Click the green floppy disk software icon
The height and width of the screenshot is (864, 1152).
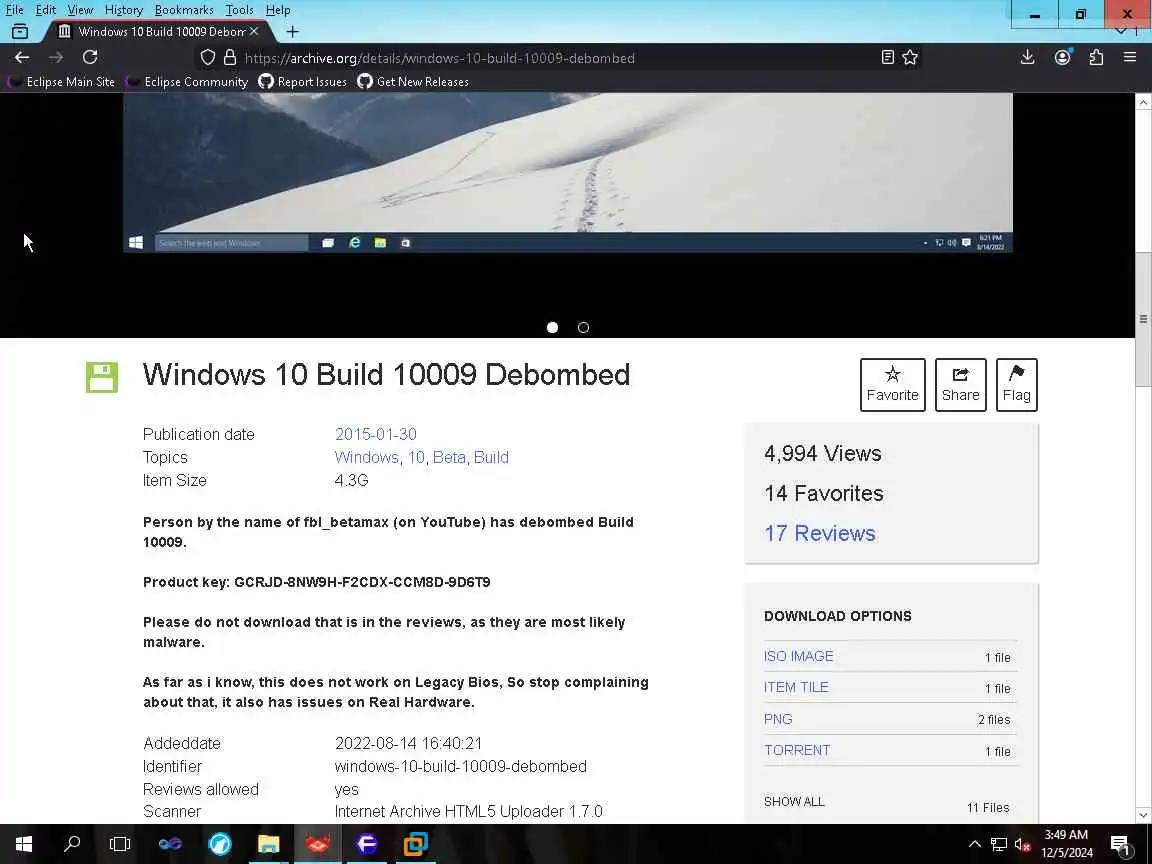click(x=101, y=378)
